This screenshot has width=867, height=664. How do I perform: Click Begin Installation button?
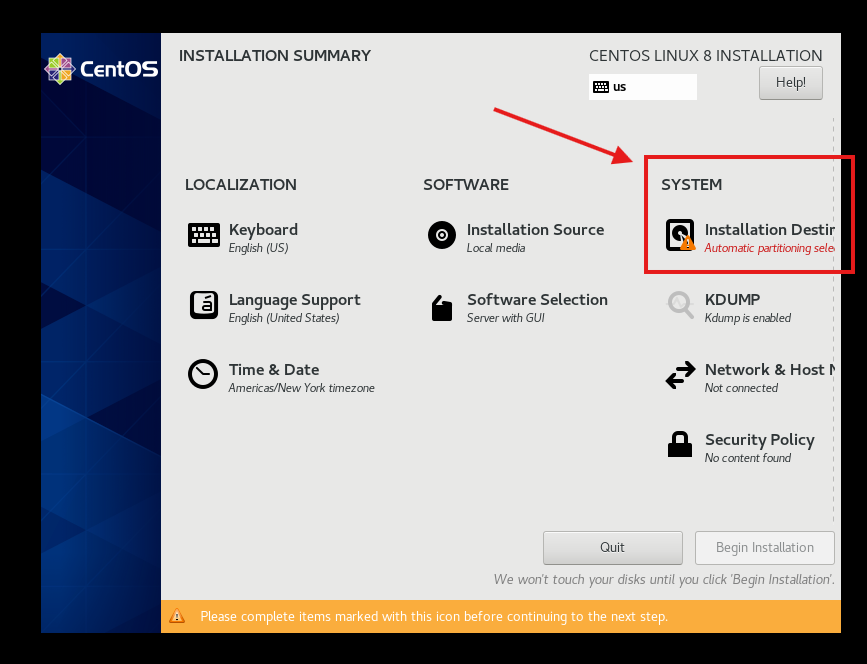[765, 548]
